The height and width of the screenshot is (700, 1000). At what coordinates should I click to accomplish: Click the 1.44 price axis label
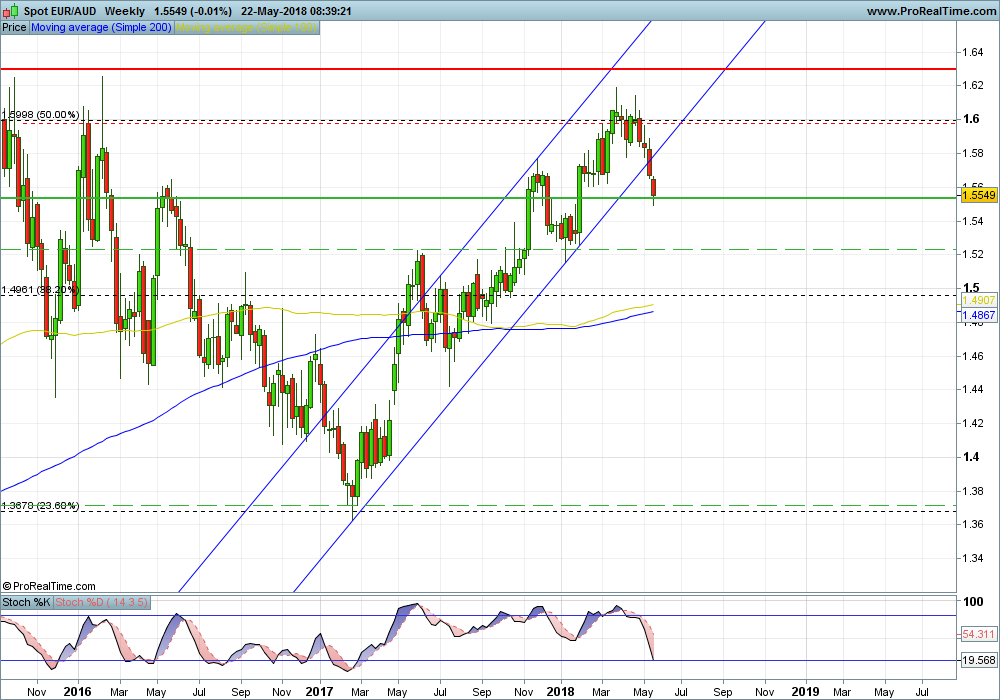point(973,389)
